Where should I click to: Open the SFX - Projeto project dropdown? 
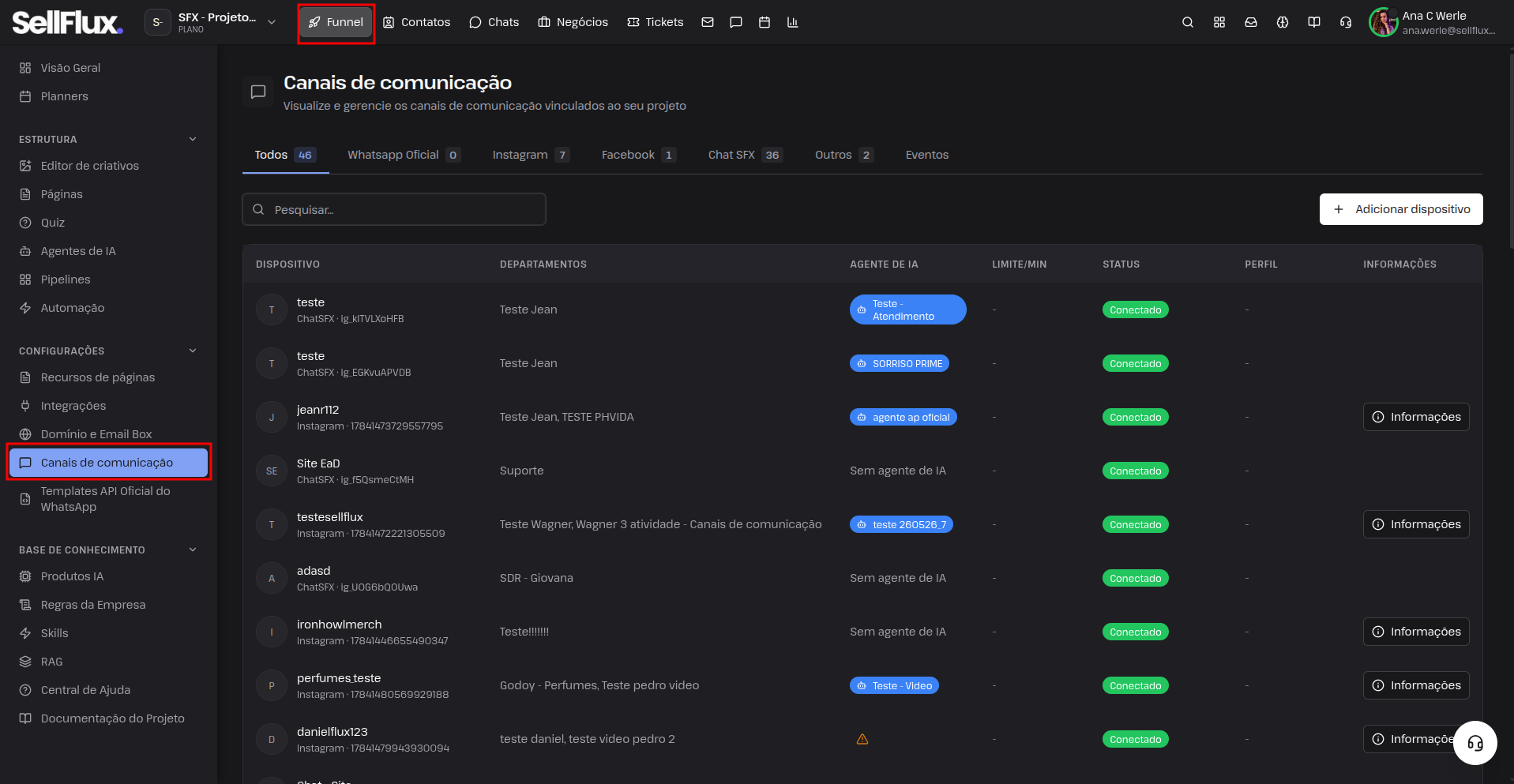(213, 22)
